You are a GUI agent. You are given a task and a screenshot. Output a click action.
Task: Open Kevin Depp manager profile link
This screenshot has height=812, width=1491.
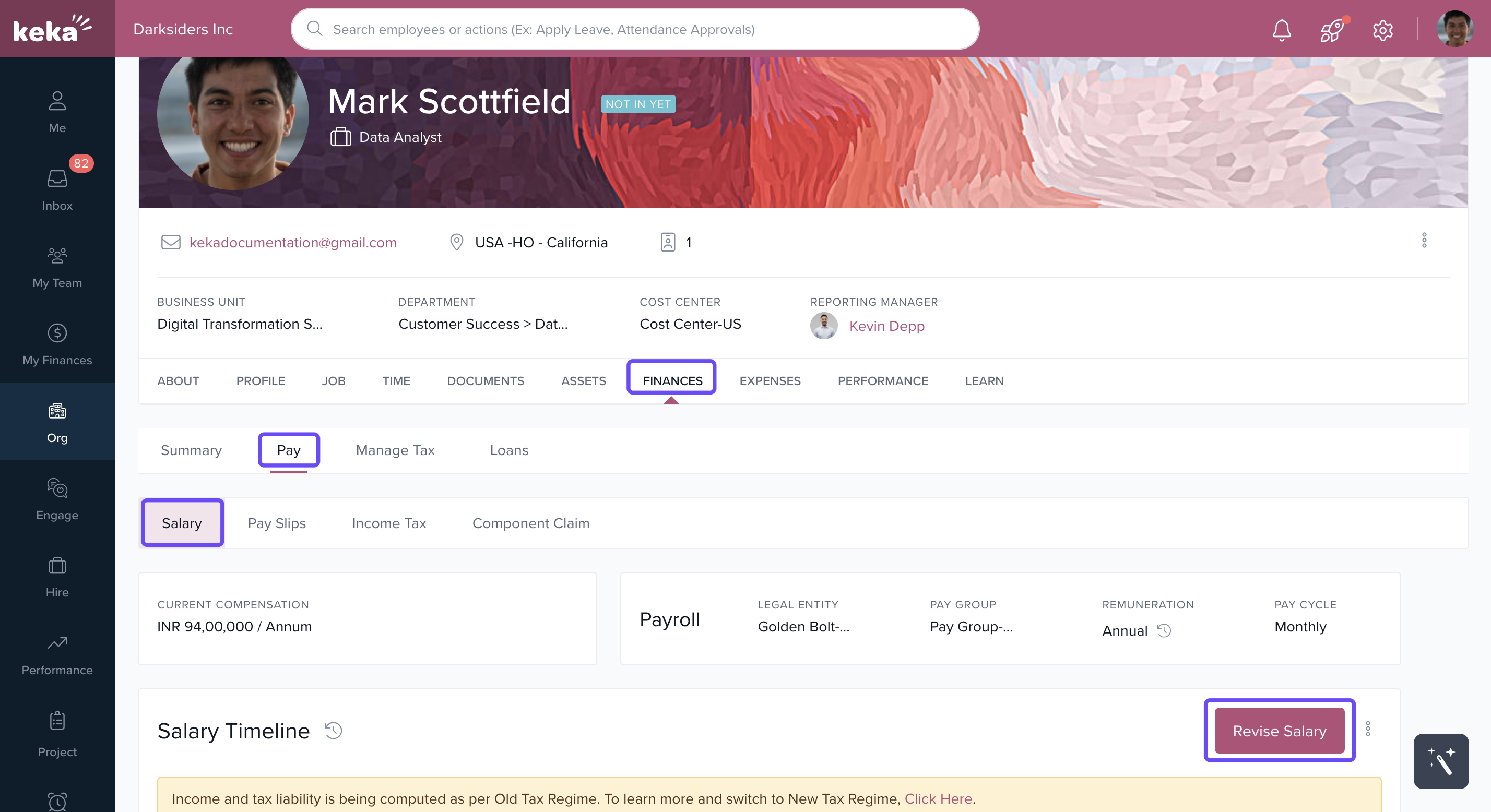coord(886,326)
